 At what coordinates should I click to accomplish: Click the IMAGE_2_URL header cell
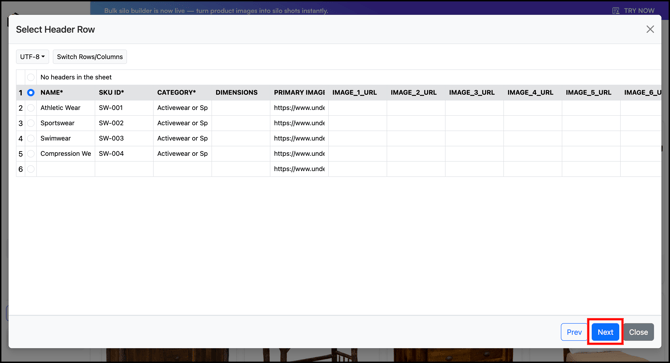click(x=416, y=92)
